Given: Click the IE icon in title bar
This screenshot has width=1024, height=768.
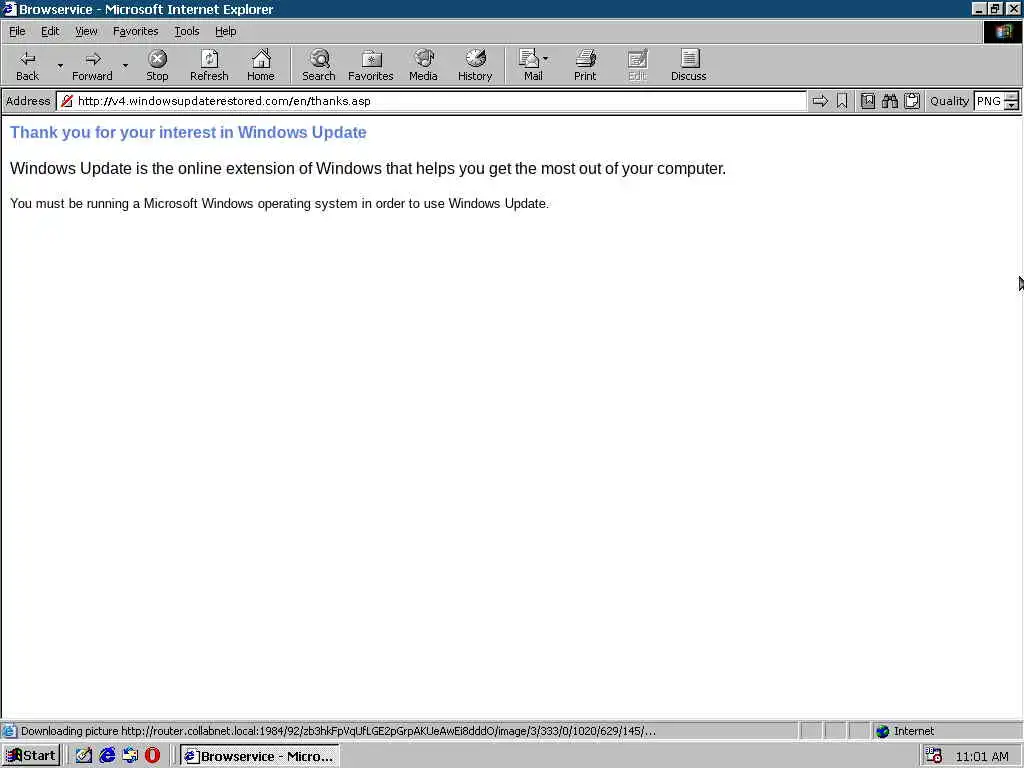Looking at the screenshot, I should point(9,9).
